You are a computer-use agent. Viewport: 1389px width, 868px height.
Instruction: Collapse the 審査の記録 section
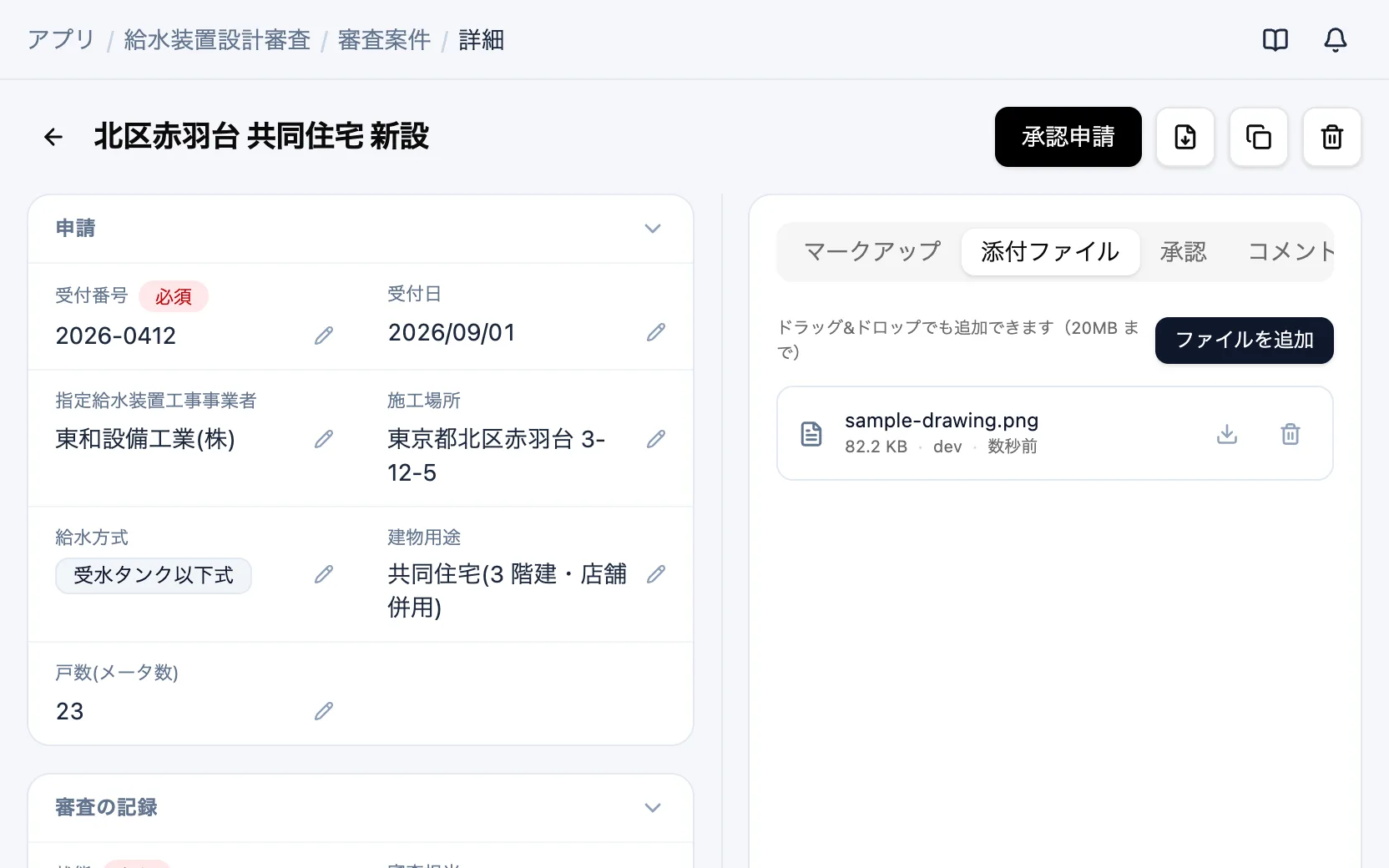tap(653, 808)
